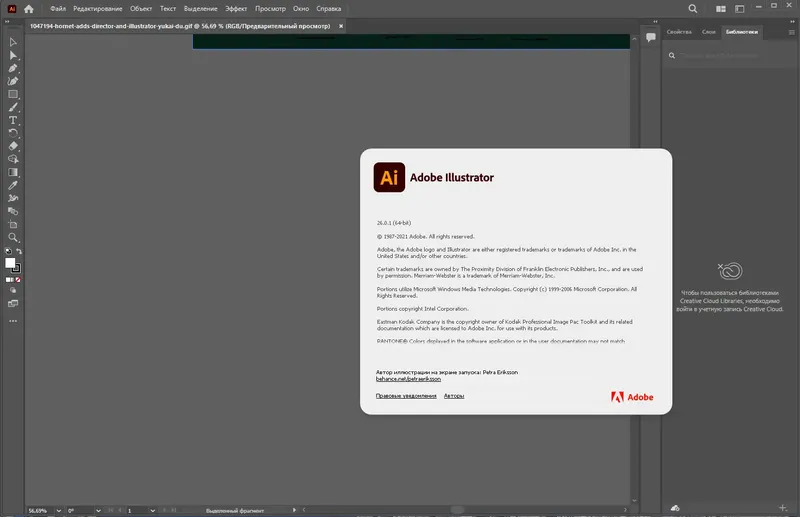Select the Rectangle tool

coord(13,94)
